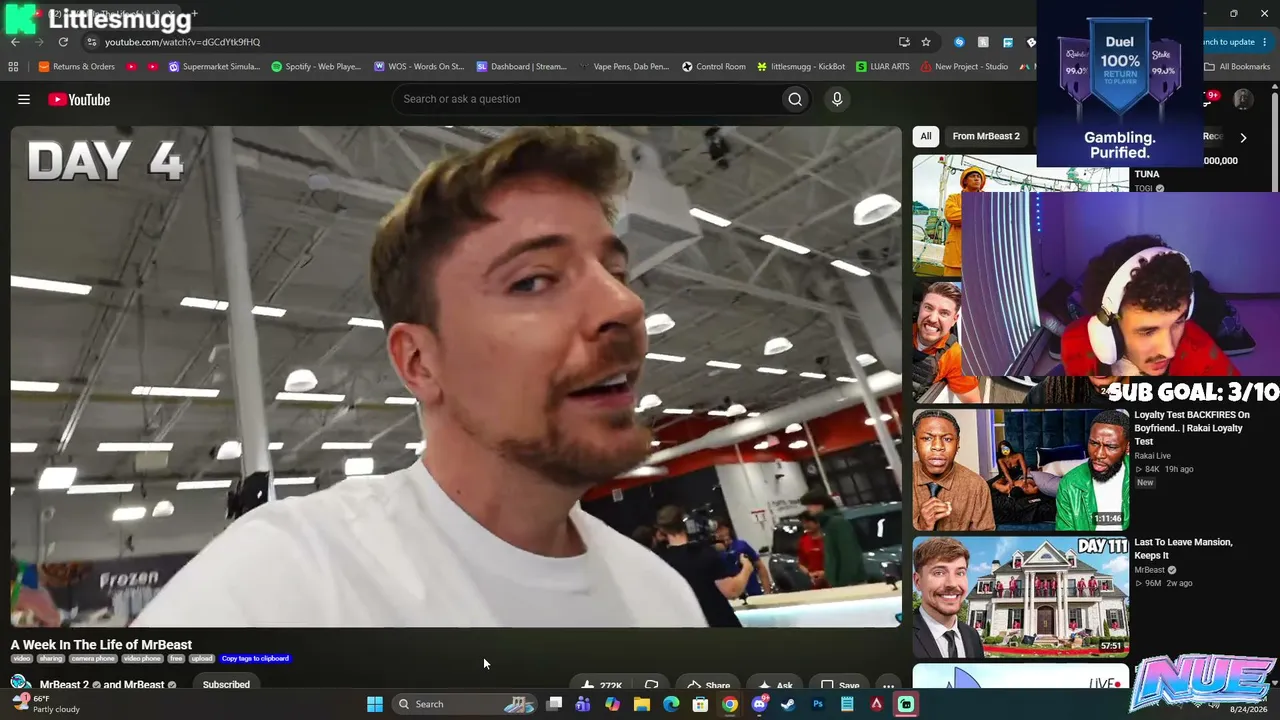Dislike the video with thumbs-down button
The image size is (1280, 720).
point(651,686)
